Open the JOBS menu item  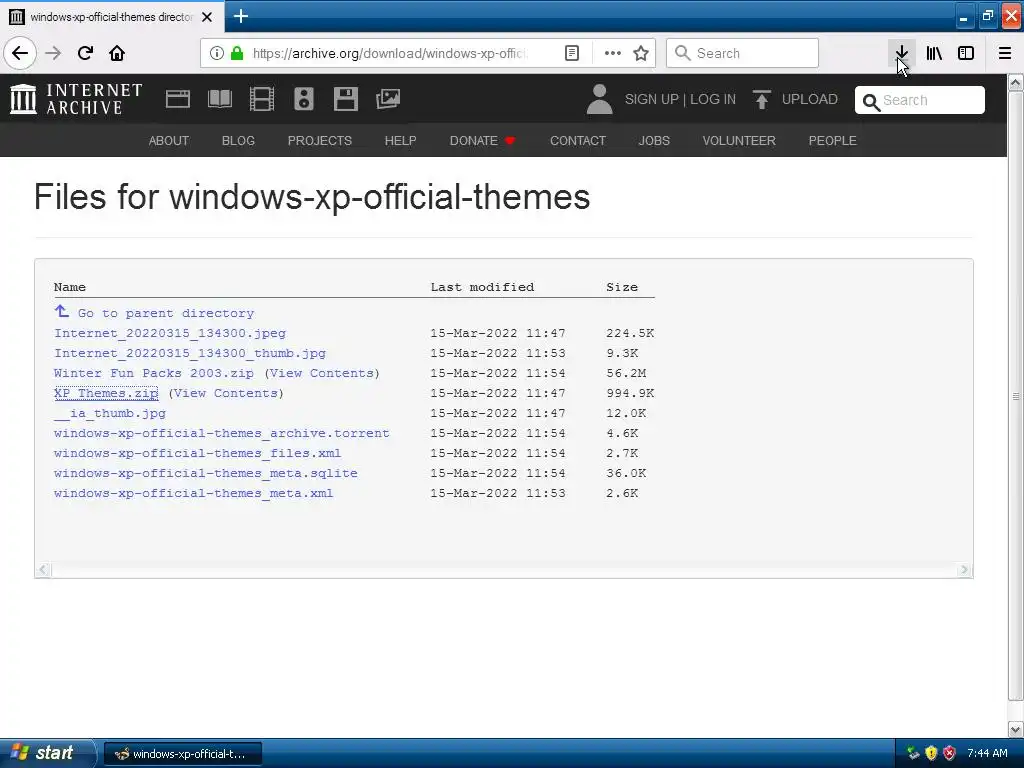click(654, 140)
